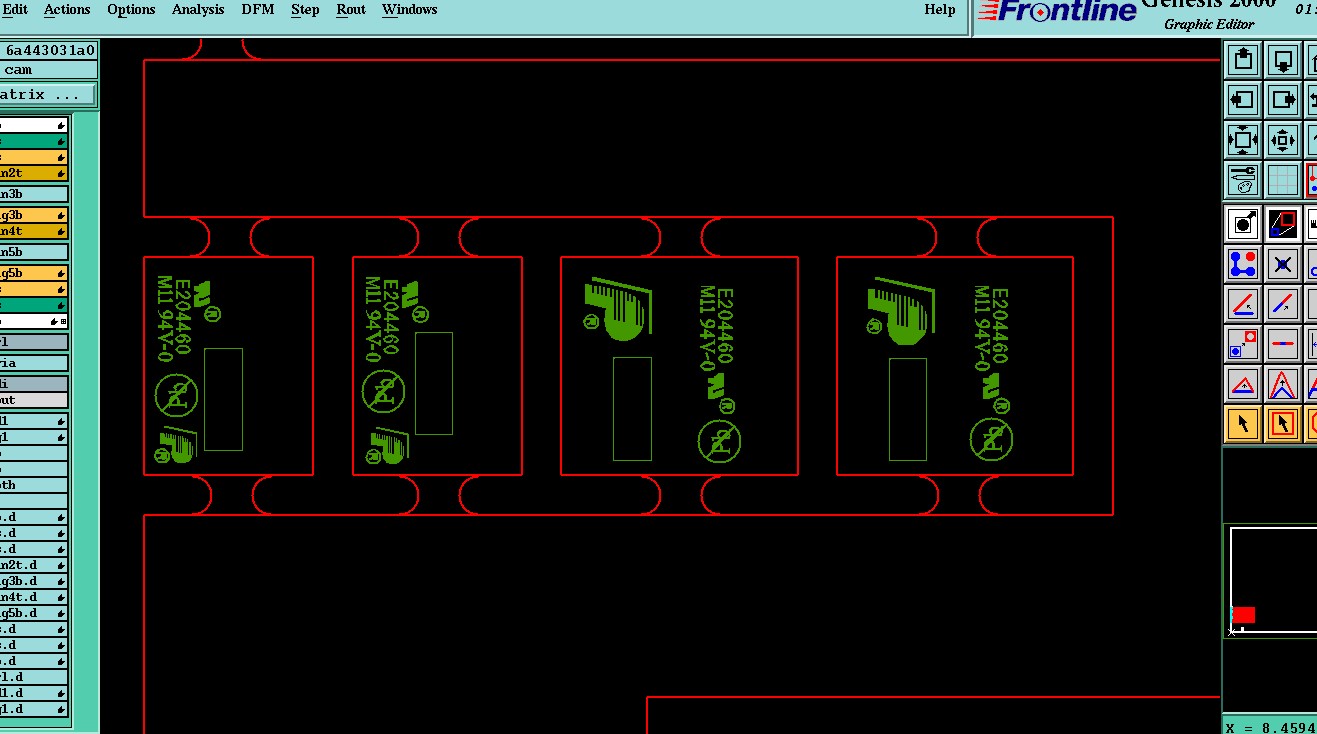Click the red and blue squares on black icon
Screen dimensions: 1317x734
pyautogui.click(x=1283, y=223)
